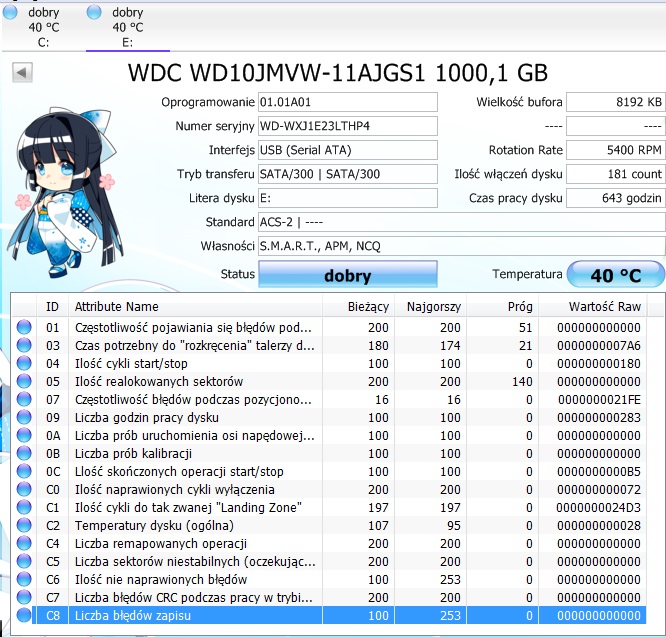Click the Własności field S.M.A.R.T., APM, NCQ

click(x=462, y=246)
